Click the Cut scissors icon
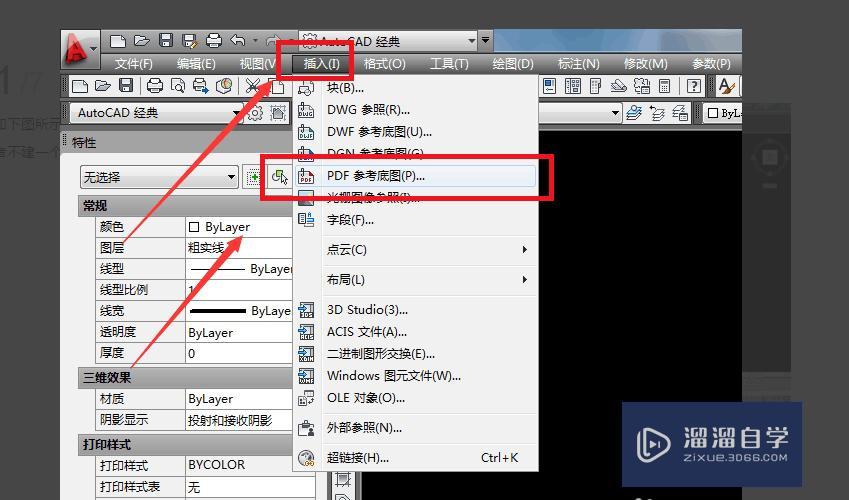Image resolution: width=849 pixels, height=500 pixels. tap(252, 86)
